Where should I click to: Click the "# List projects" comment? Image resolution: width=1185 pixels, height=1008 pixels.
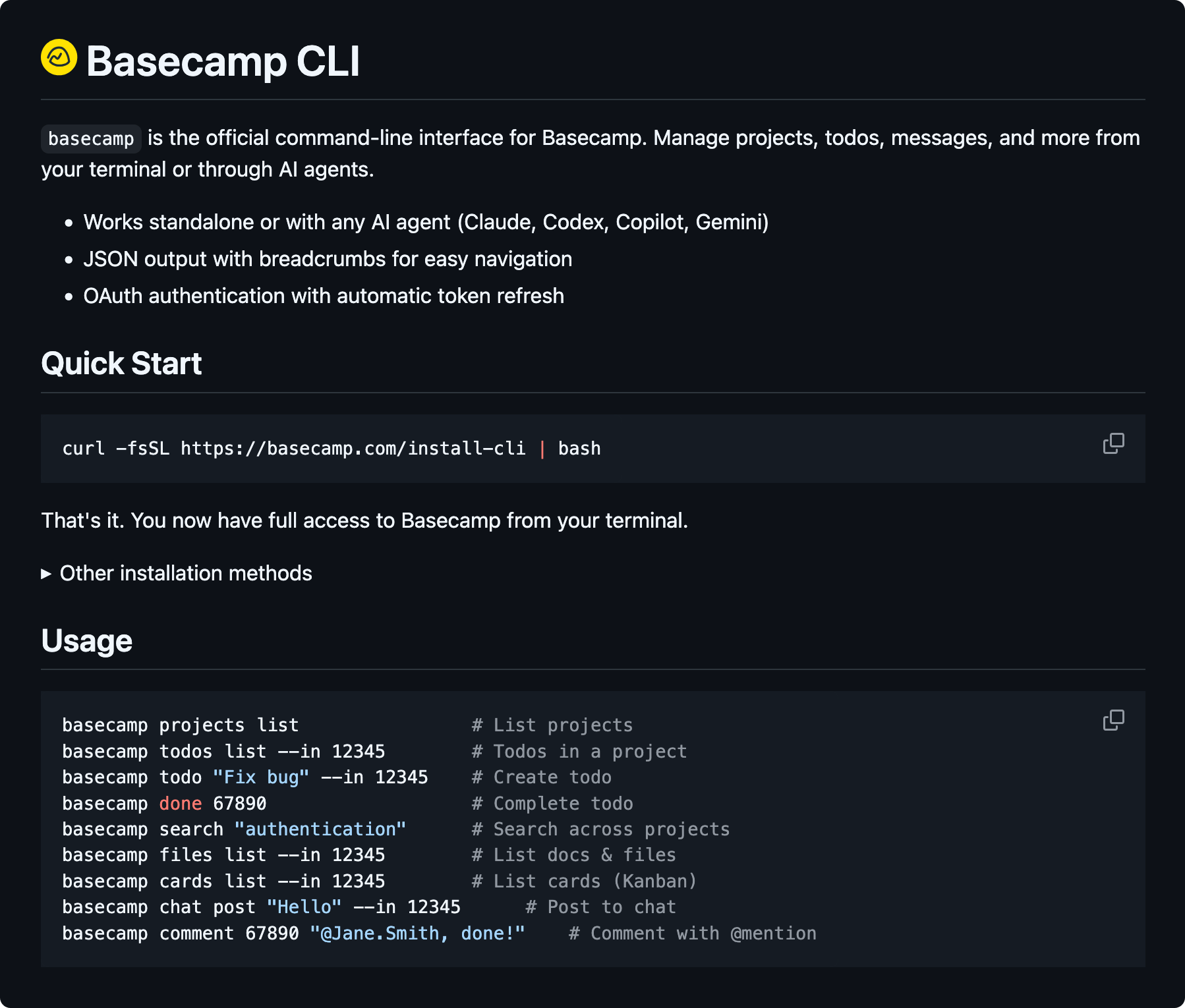[x=552, y=725]
